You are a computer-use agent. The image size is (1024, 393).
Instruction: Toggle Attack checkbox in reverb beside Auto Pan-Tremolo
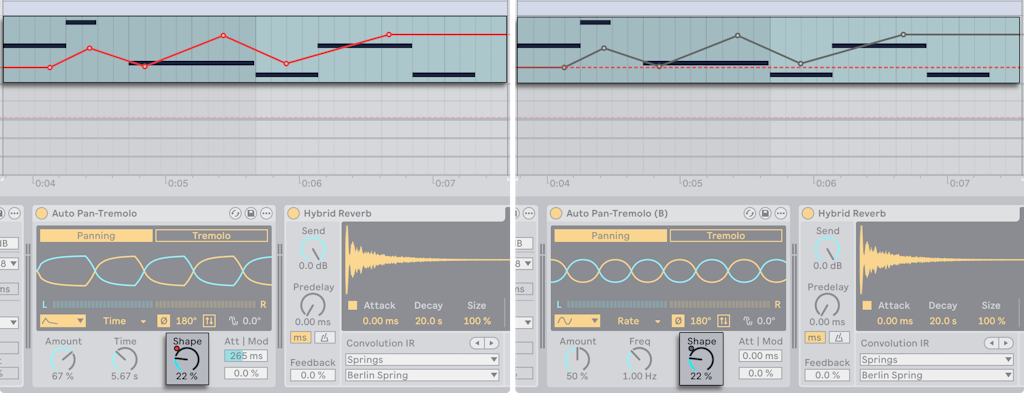coord(353,306)
